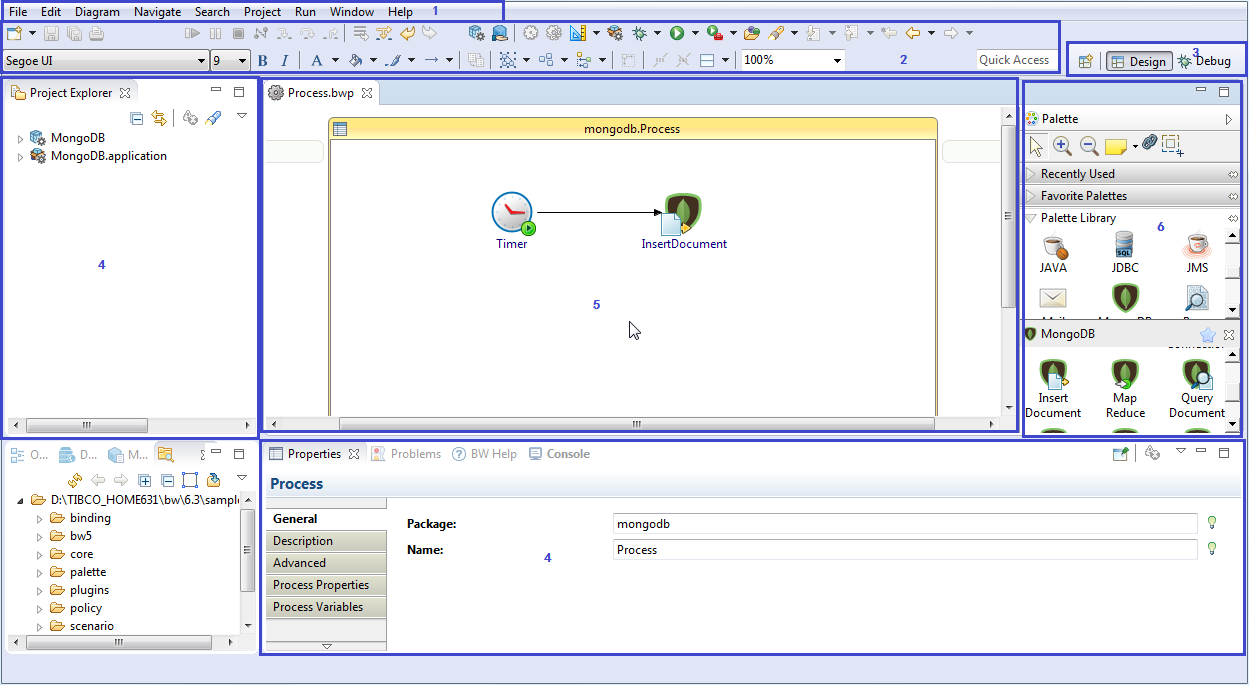Toggle Italic text formatting
The image size is (1249, 685).
pos(284,61)
